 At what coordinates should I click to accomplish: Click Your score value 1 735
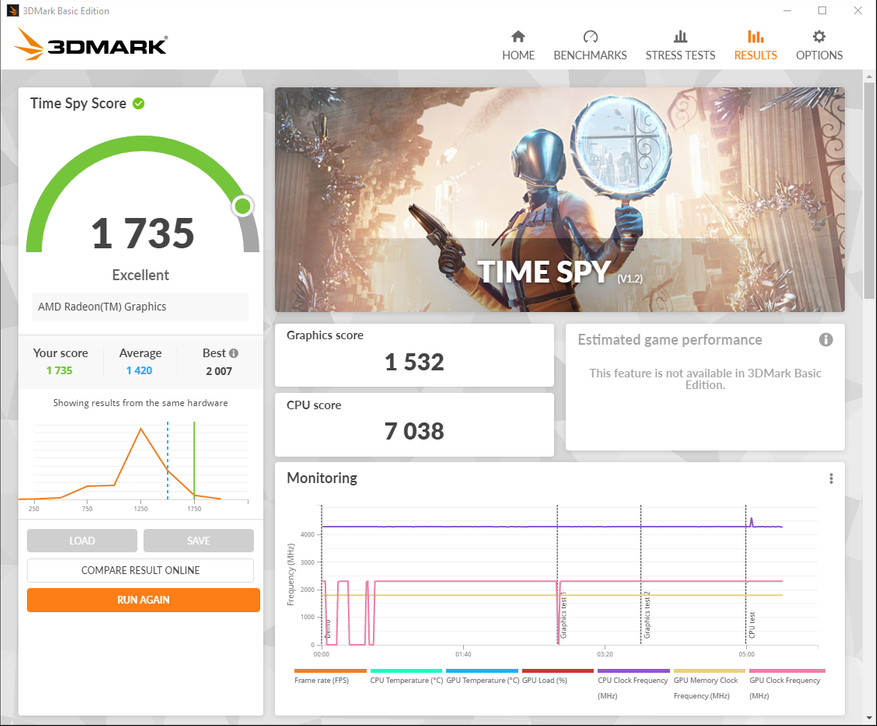[59, 370]
